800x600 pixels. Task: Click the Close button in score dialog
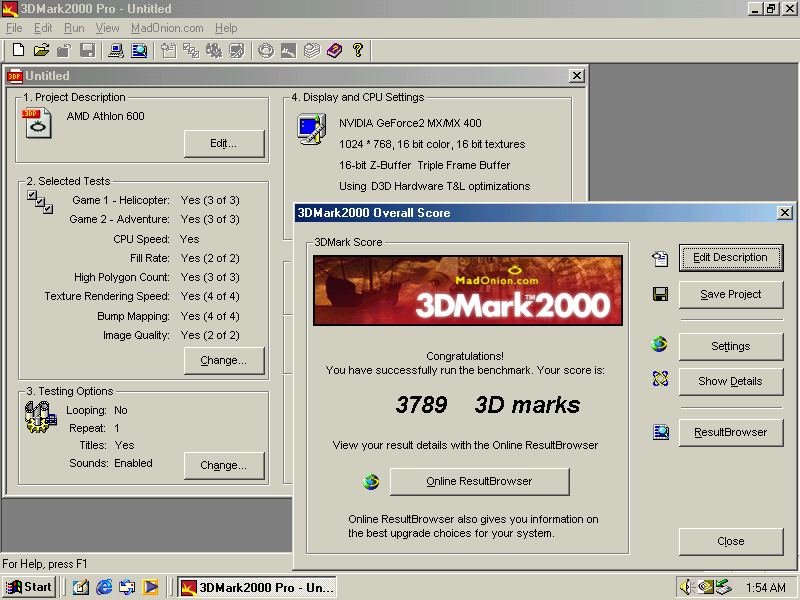point(731,541)
